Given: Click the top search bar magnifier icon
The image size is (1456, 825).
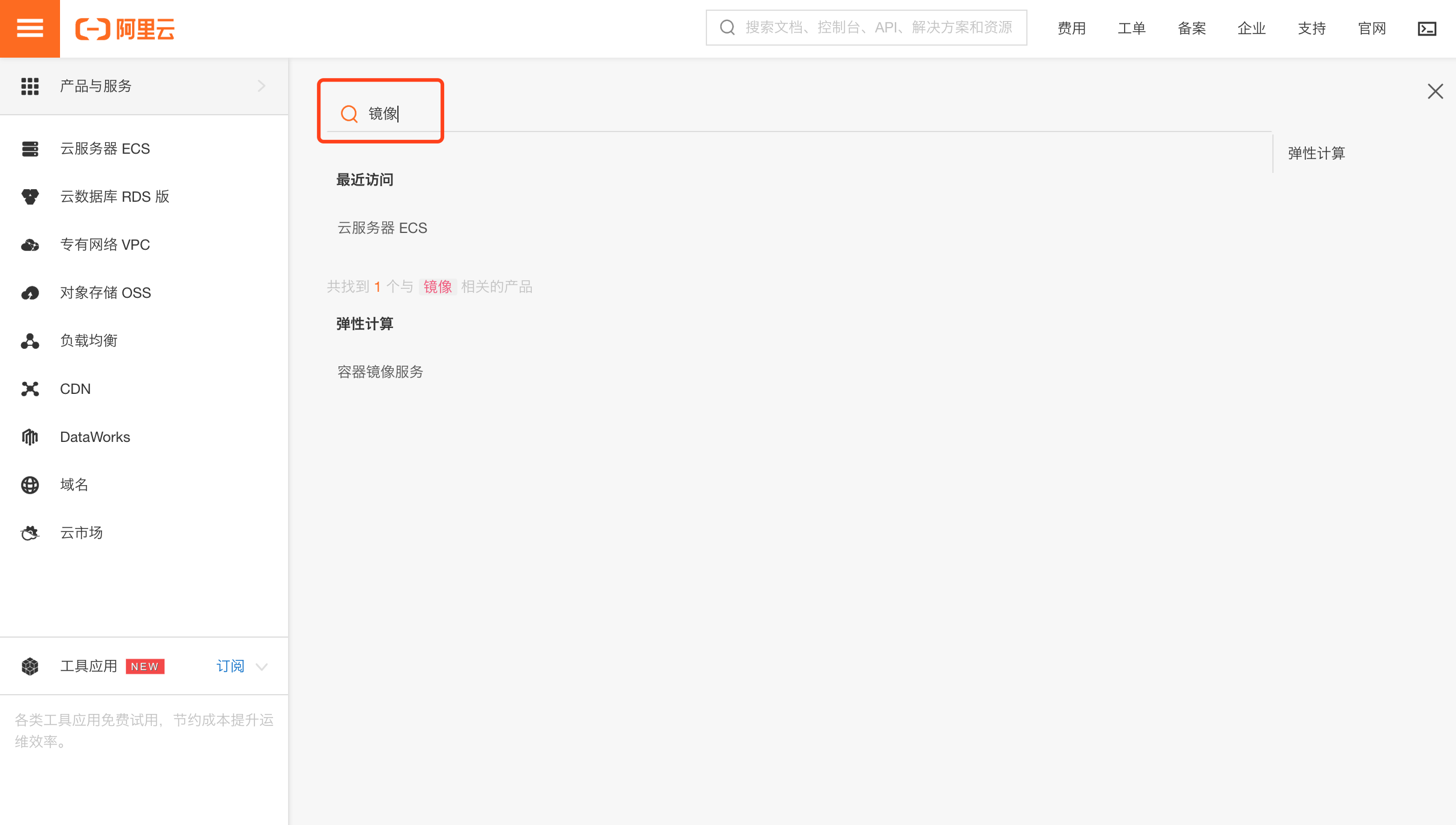Looking at the screenshot, I should [x=727, y=28].
